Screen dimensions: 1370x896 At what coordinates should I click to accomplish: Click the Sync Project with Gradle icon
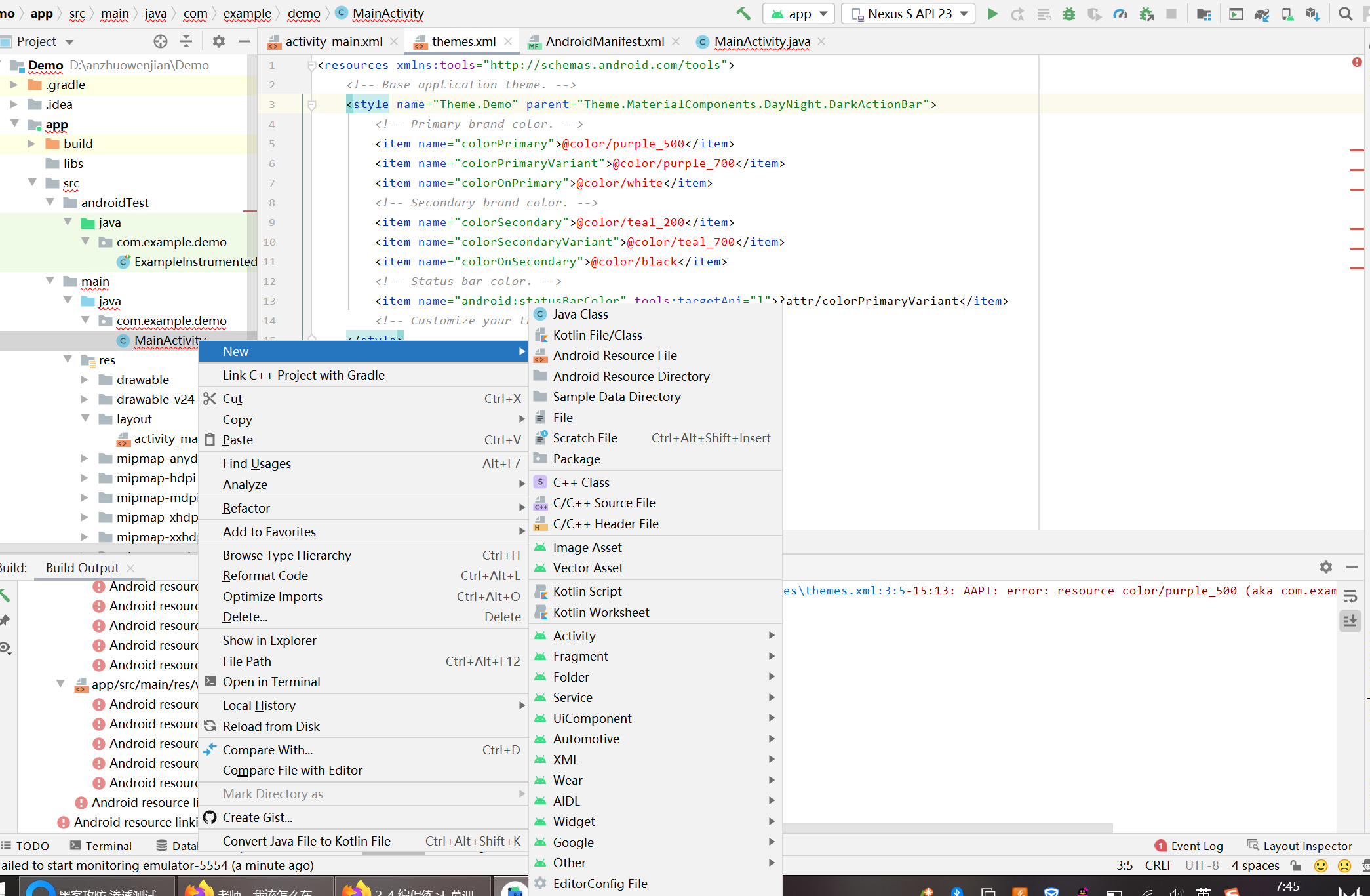pos(1259,13)
